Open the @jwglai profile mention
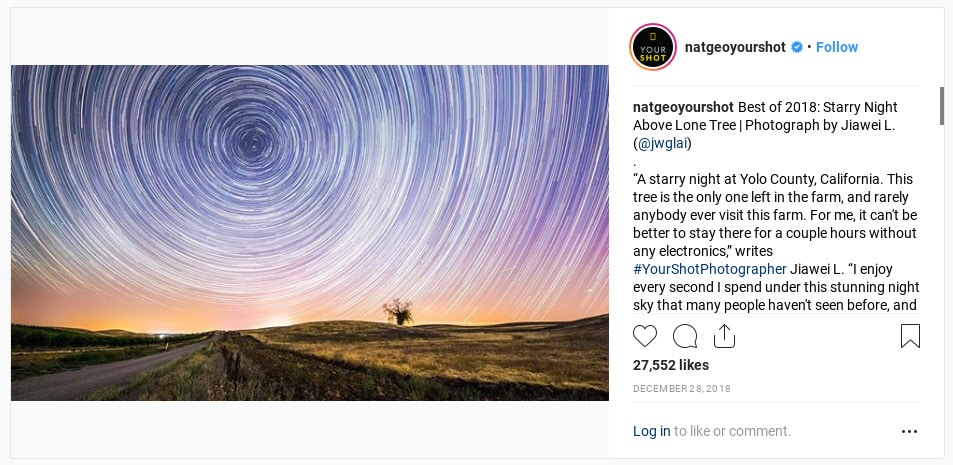 662,144
